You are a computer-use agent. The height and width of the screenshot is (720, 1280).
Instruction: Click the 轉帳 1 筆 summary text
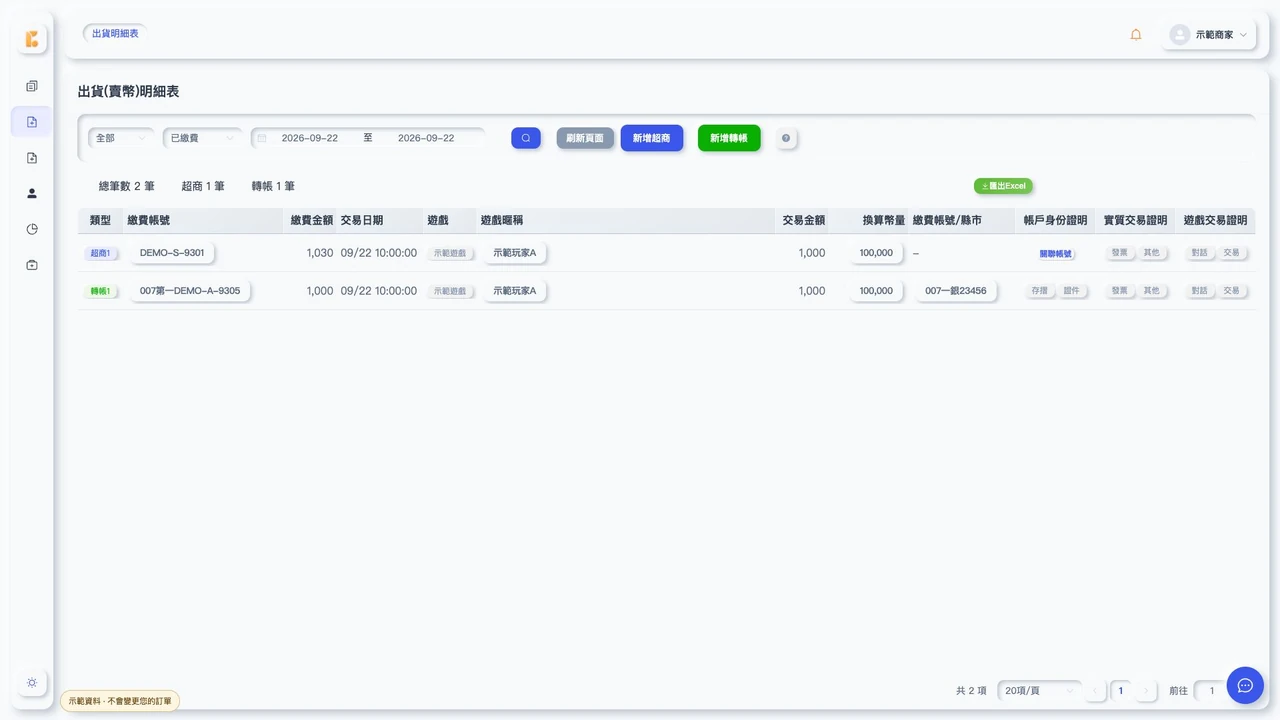point(273,186)
